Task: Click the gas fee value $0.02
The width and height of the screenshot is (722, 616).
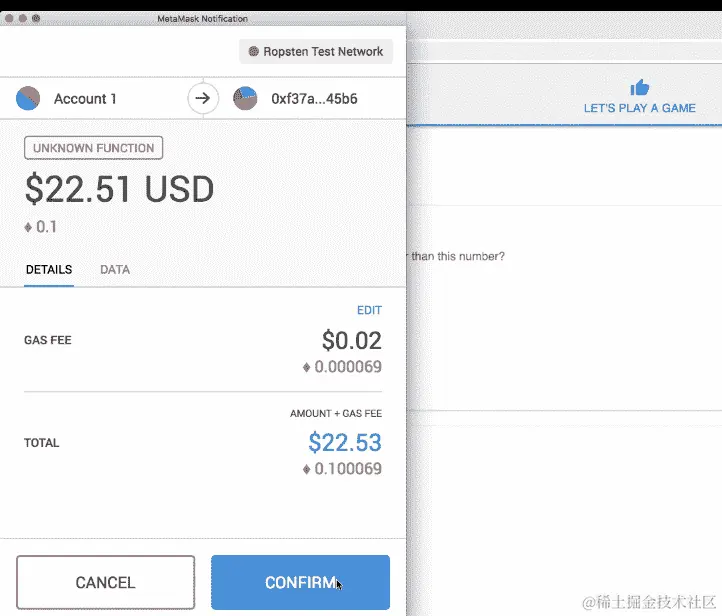Action: (x=352, y=341)
